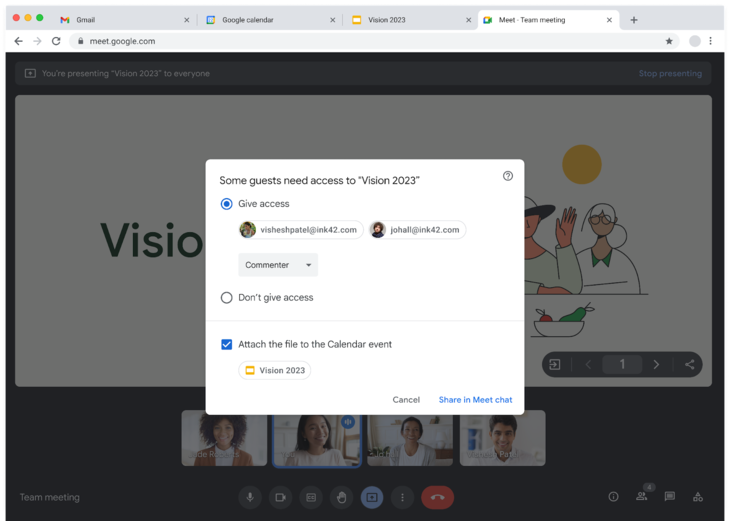The height and width of the screenshot is (525, 729).
Task: Switch to the Gmail tab
Action: click(121, 20)
